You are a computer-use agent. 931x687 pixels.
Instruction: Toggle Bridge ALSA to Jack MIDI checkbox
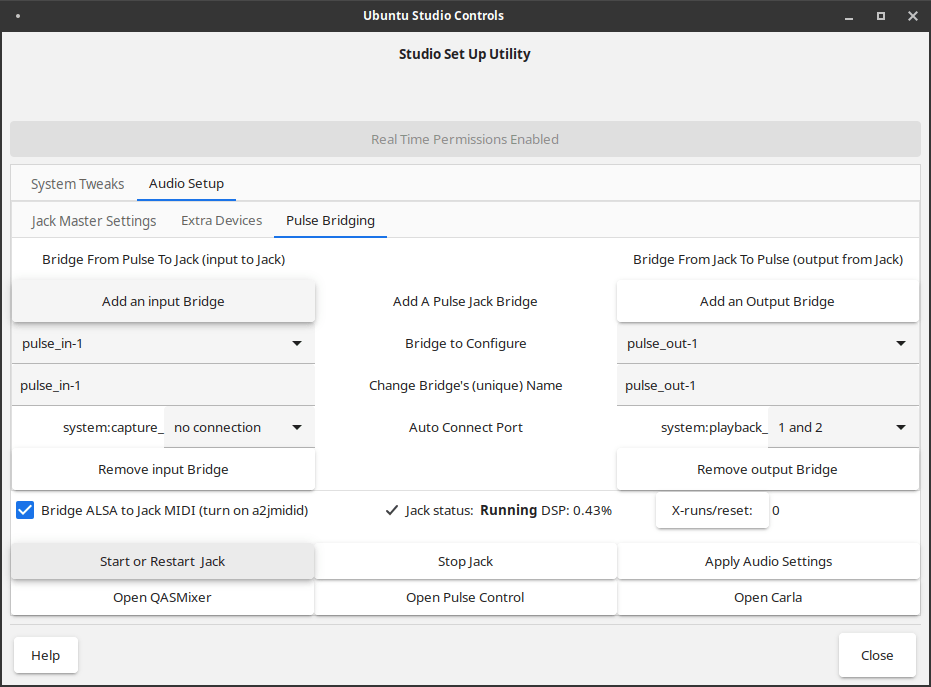click(26, 510)
